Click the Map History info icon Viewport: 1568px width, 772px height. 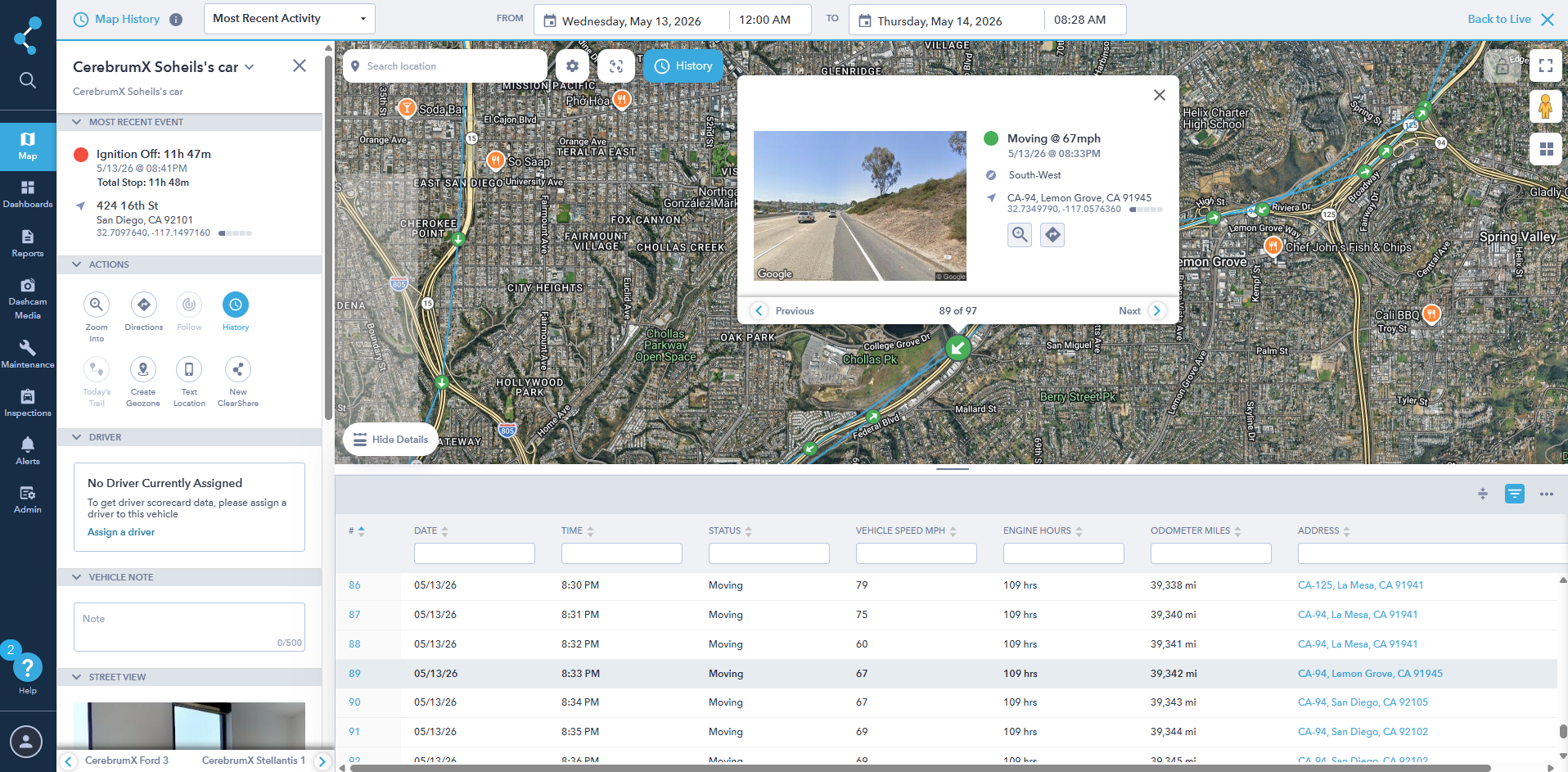pos(176,20)
